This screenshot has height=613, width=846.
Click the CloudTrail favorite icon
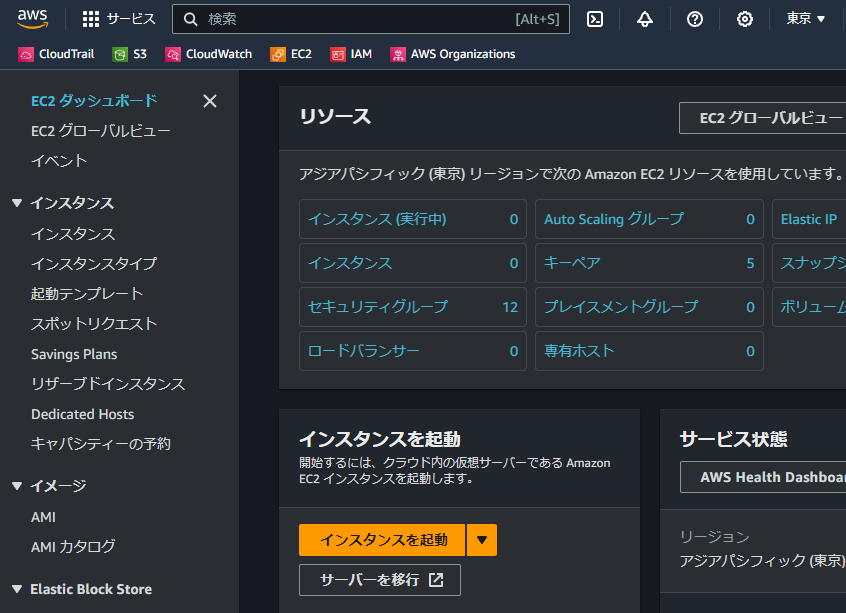[x=25, y=55]
